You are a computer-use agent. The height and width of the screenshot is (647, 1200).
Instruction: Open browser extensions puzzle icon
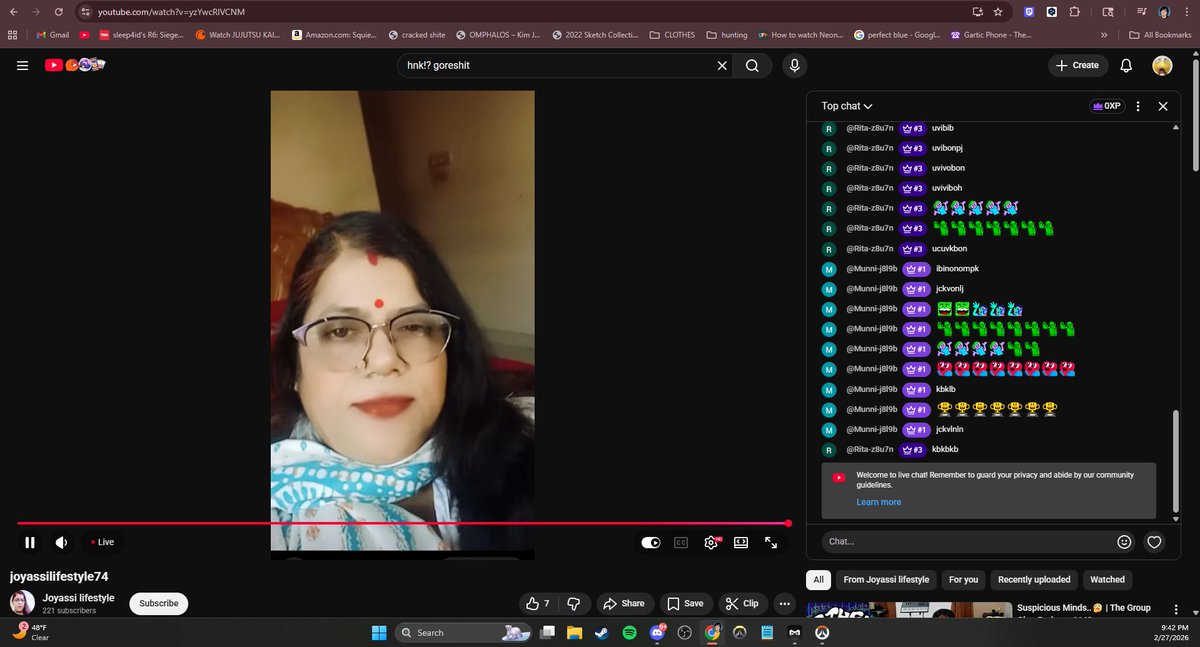click(x=1074, y=12)
